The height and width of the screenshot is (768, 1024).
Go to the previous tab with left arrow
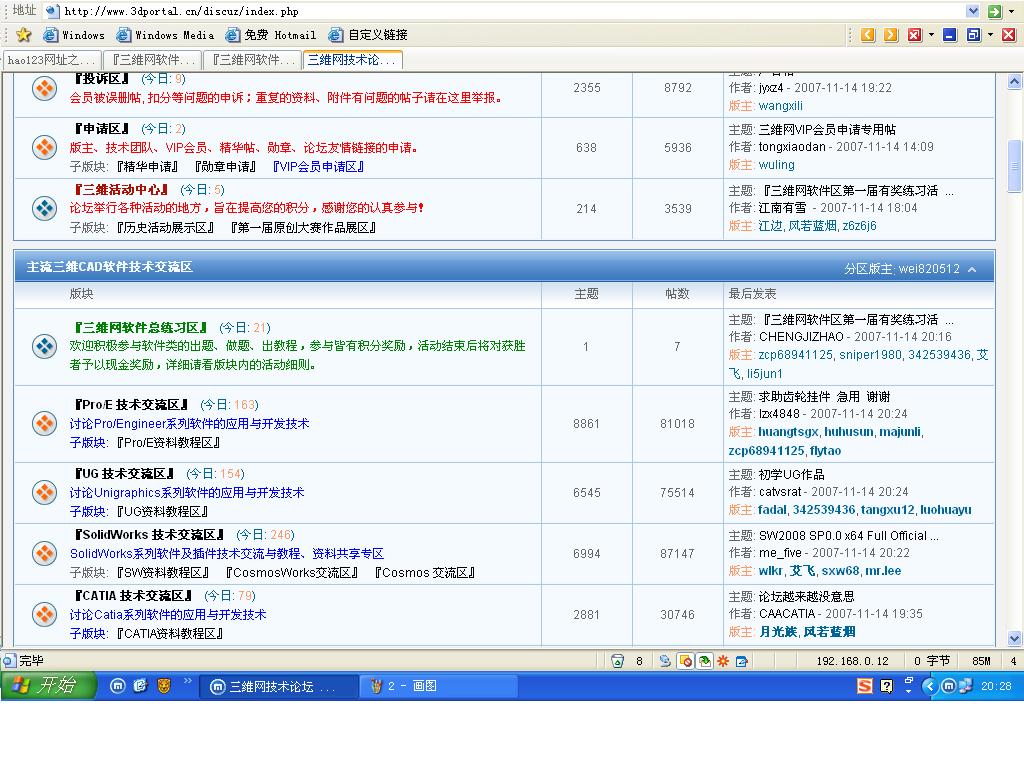(868, 35)
